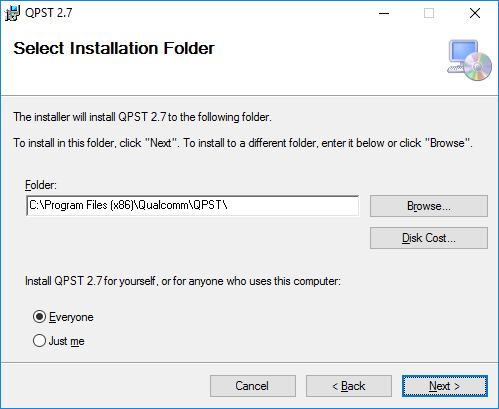499x409 pixels.
Task: Click the Install QPST for yourself prompt text
Action: 183,281
